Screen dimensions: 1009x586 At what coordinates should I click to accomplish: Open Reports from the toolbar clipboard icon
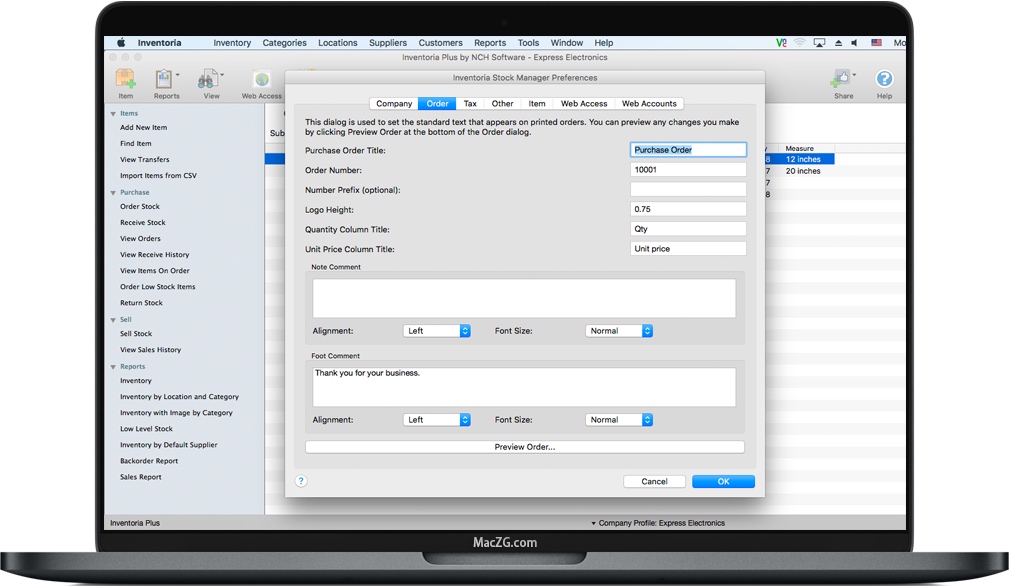pos(164,78)
